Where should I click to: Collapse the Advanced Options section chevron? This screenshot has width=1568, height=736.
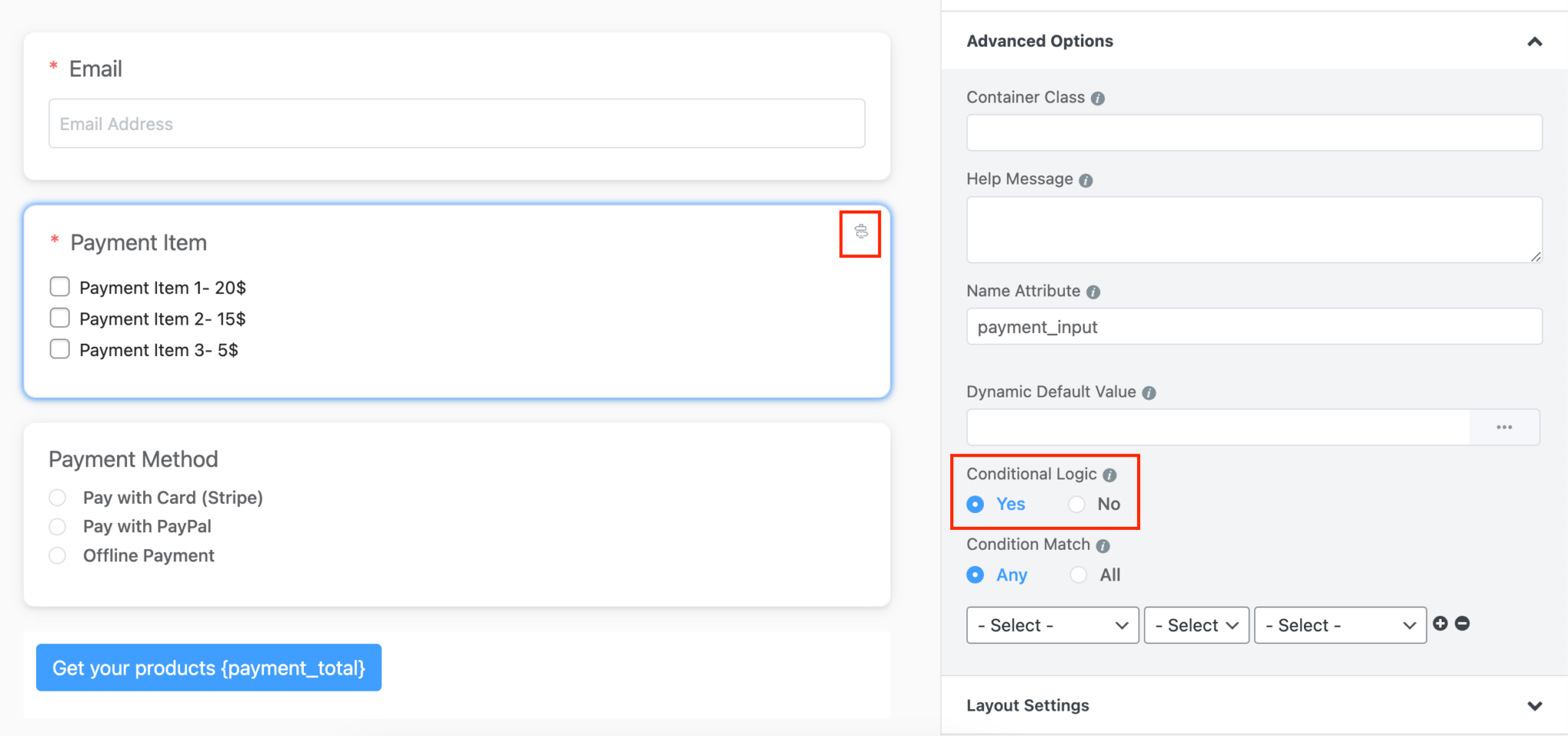click(1536, 42)
